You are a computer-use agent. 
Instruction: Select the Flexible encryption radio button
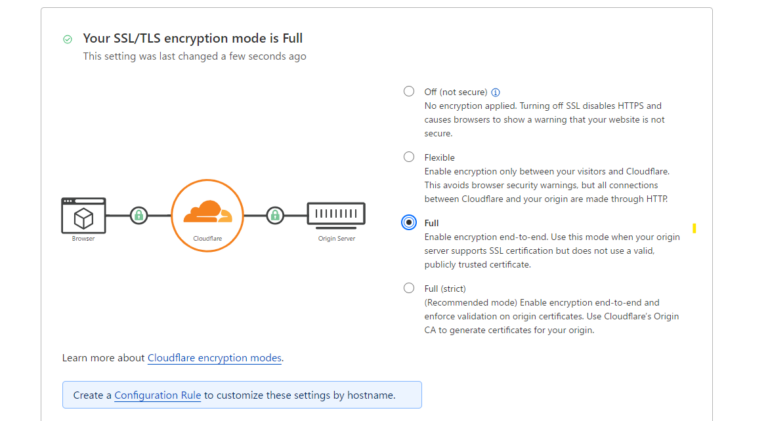click(409, 157)
